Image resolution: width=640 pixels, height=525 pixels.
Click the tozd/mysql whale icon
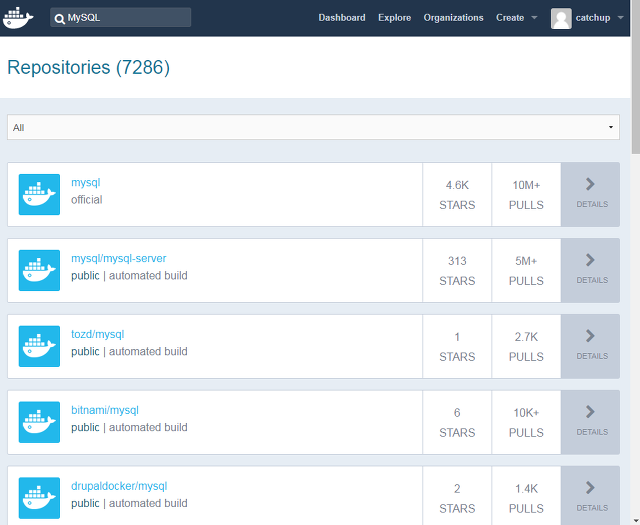pyautogui.click(x=39, y=346)
